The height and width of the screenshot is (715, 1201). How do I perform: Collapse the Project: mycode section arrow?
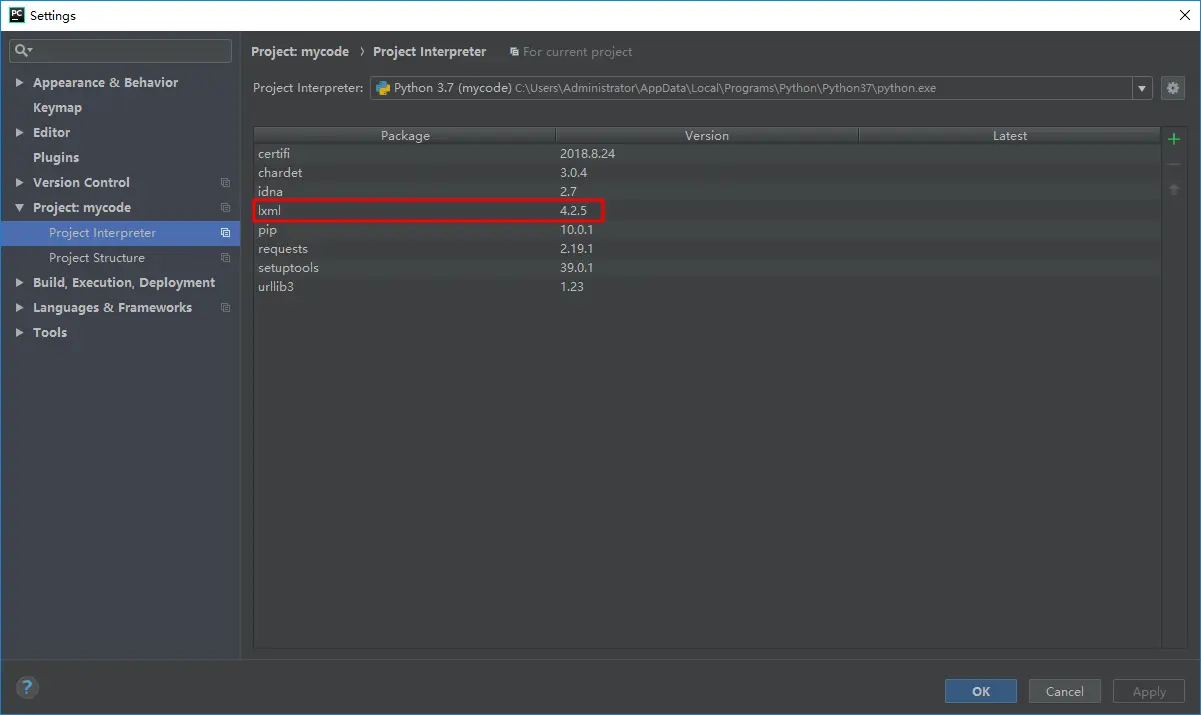tap(20, 208)
